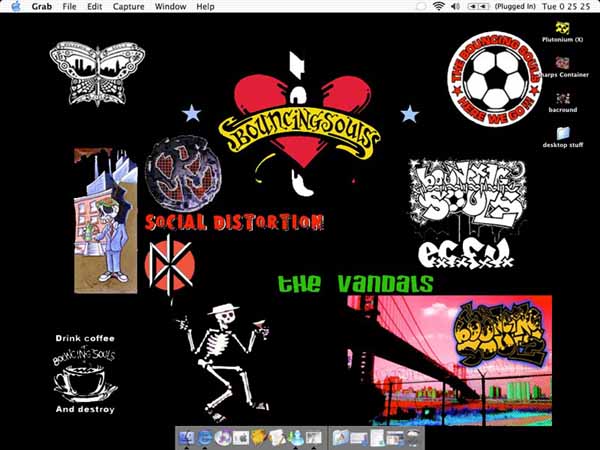Open the Help menu
Screen dimensions: 600x450
coord(205,7)
